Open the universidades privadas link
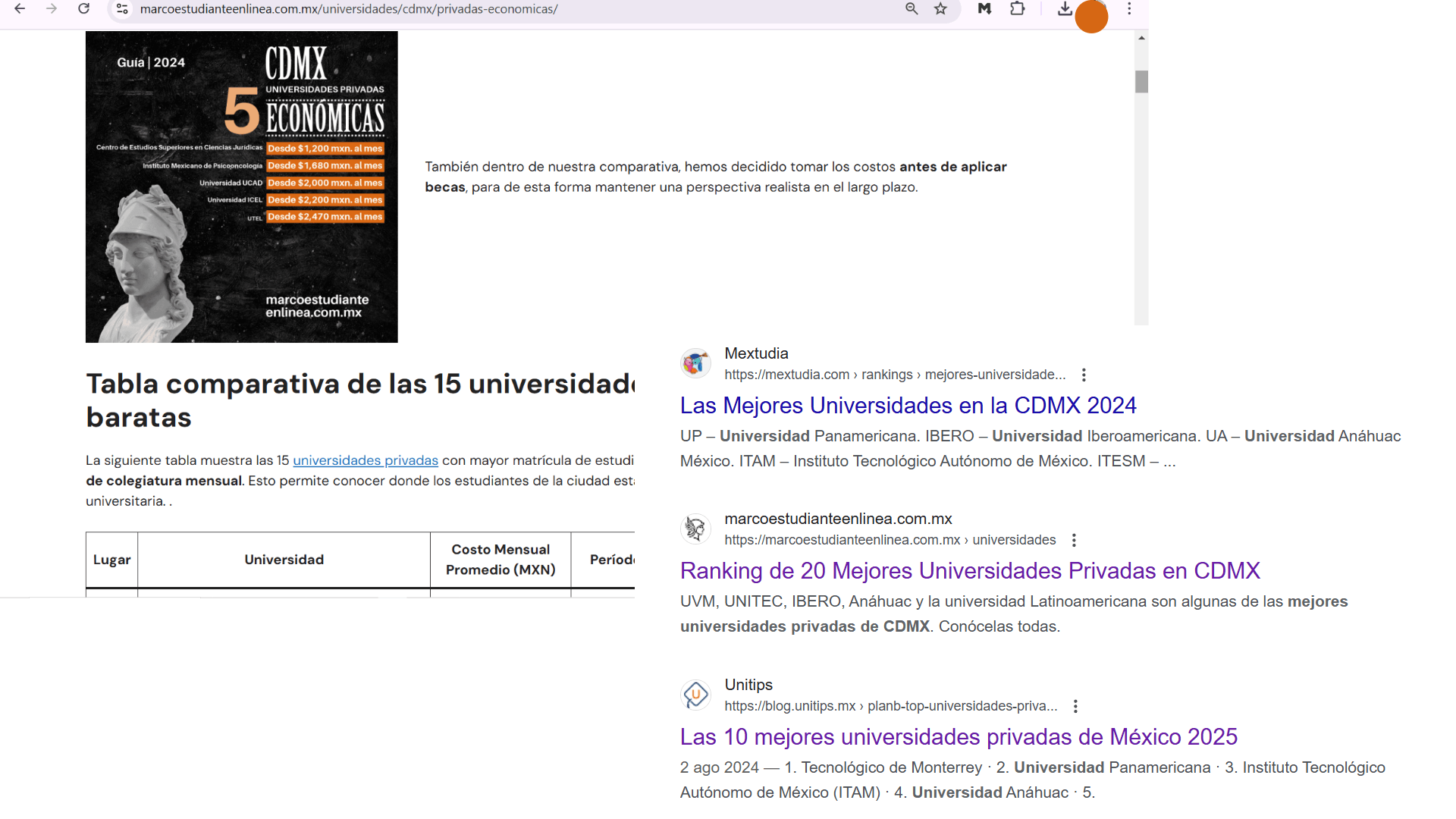 coord(366,460)
